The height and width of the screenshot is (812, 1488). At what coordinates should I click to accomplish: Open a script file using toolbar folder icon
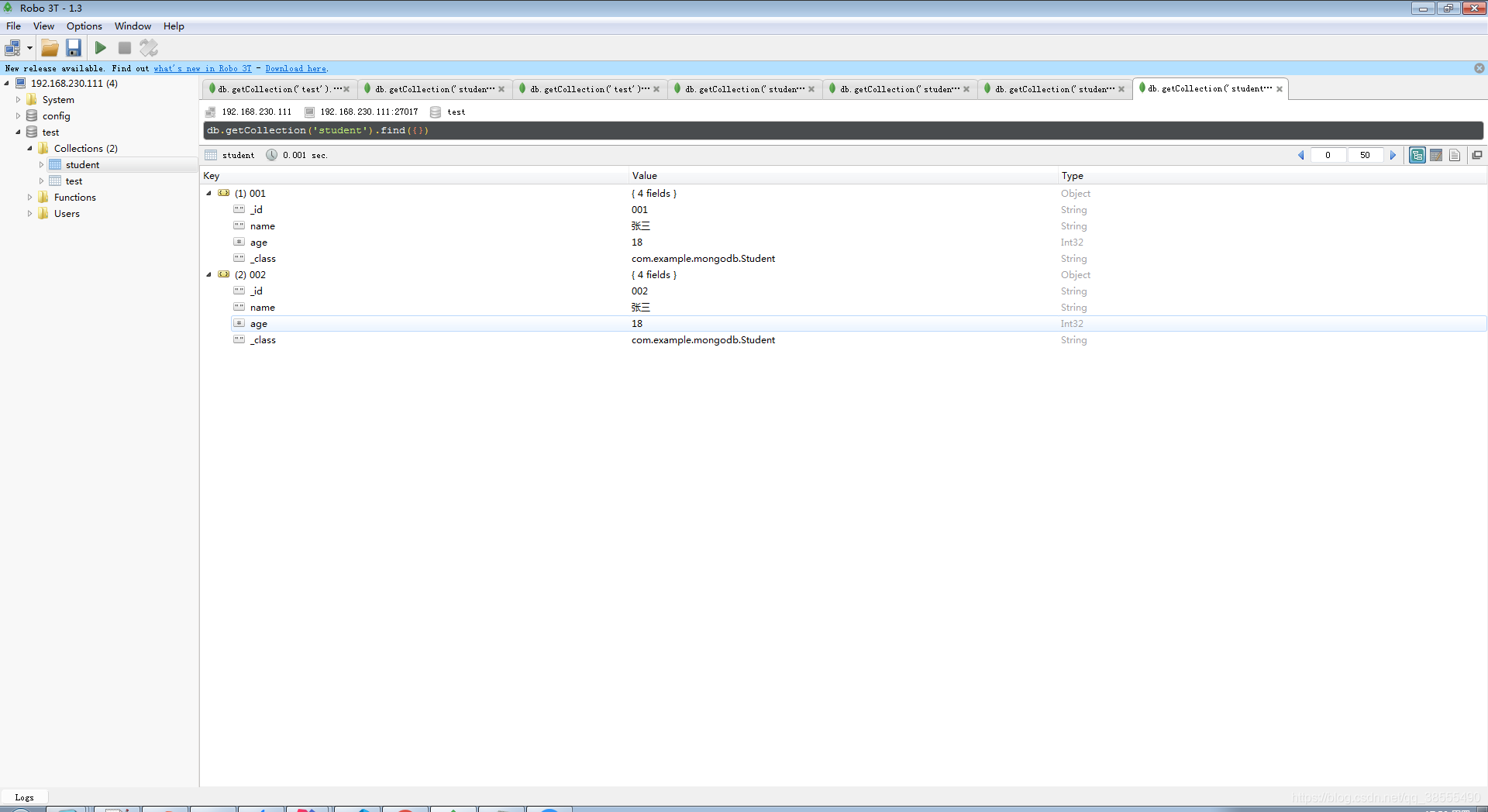50,47
